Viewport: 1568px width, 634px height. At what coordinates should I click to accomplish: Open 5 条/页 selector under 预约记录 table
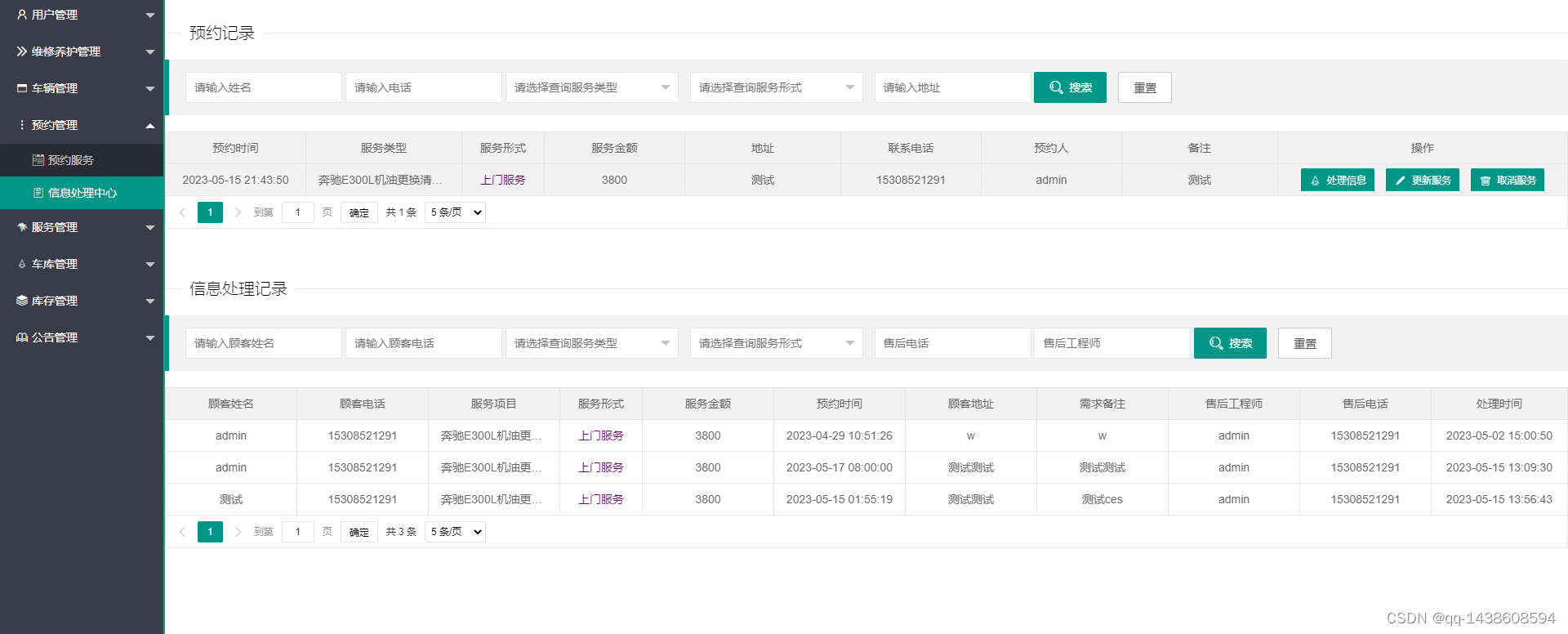pos(455,212)
